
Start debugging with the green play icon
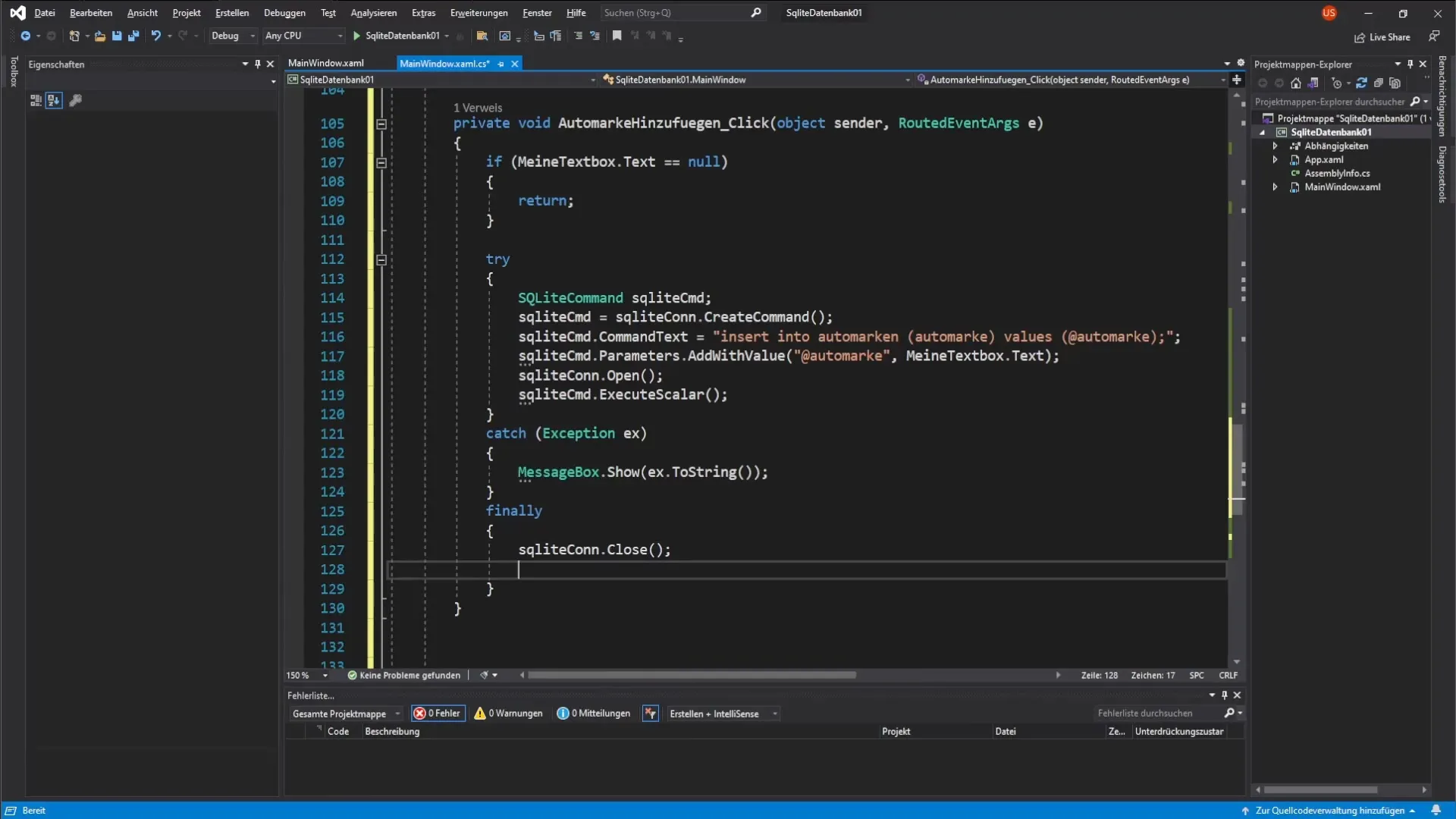pos(356,36)
